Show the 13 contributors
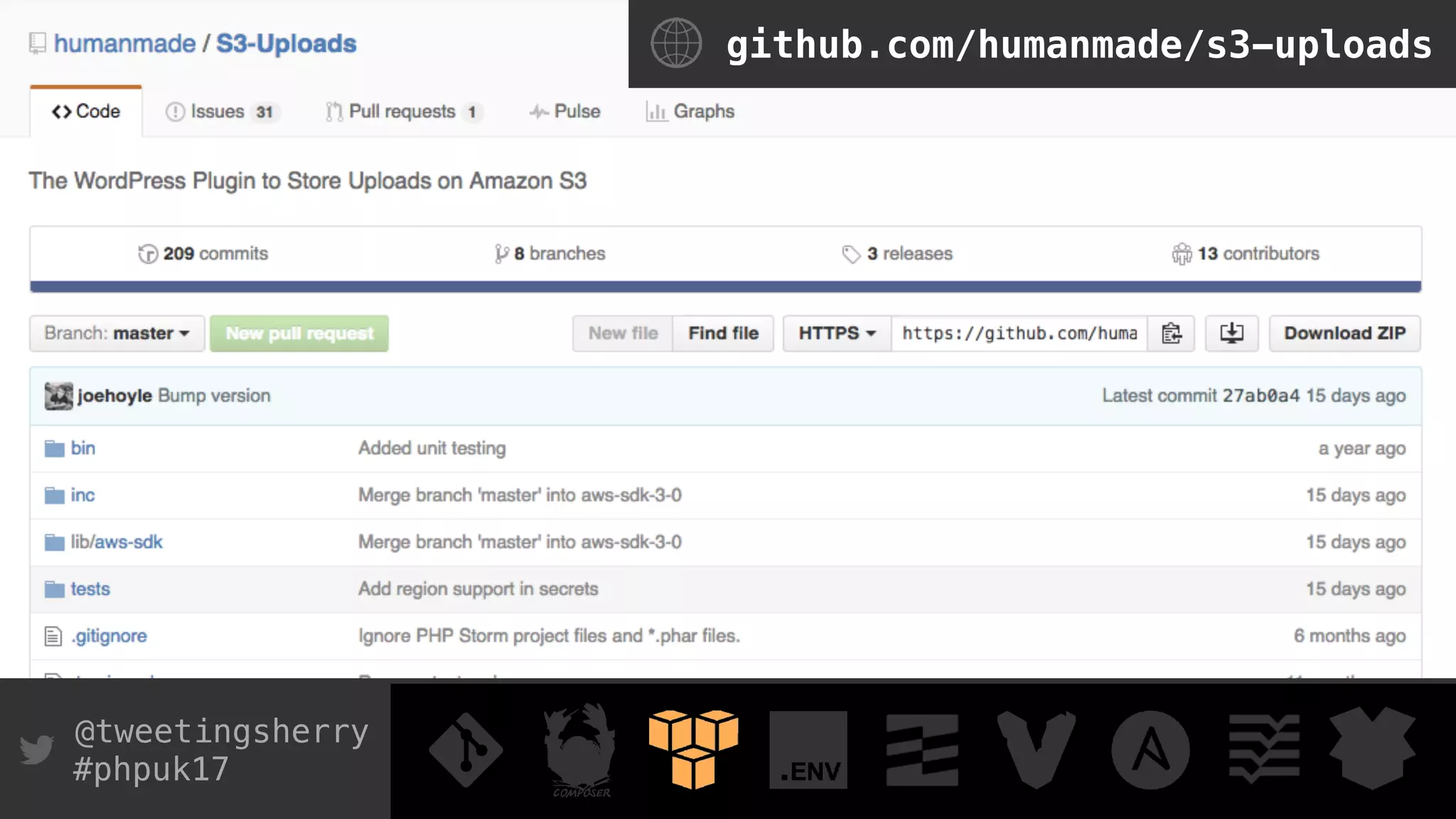The width and height of the screenshot is (1456, 819). (x=1246, y=254)
